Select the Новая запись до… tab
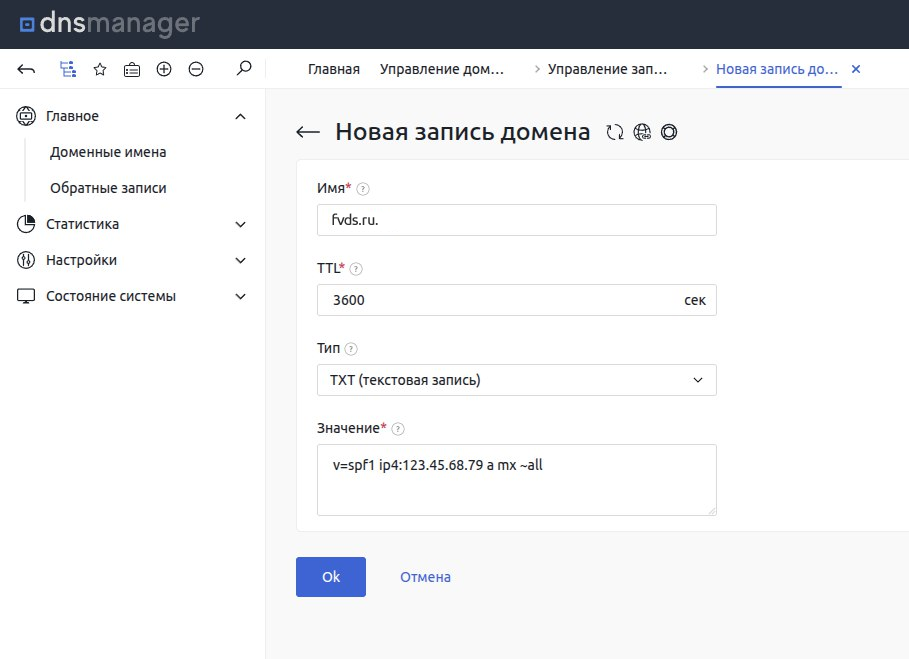909x659 pixels. (777, 69)
